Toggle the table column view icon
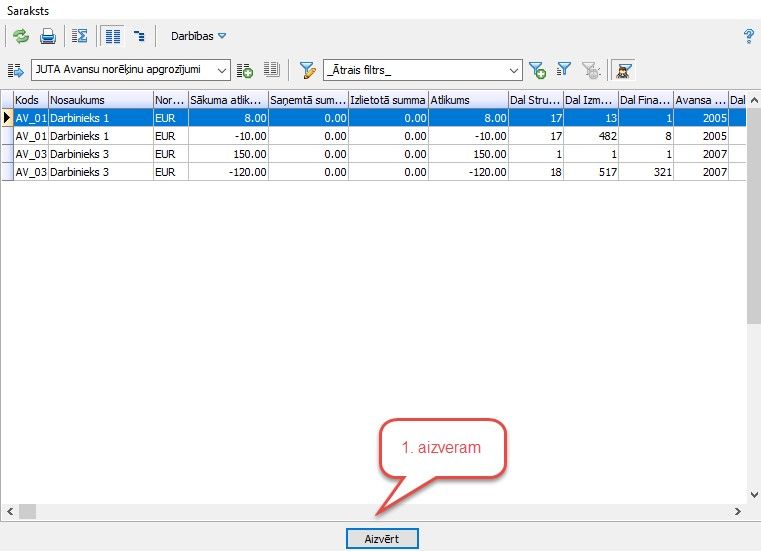 coord(113,36)
